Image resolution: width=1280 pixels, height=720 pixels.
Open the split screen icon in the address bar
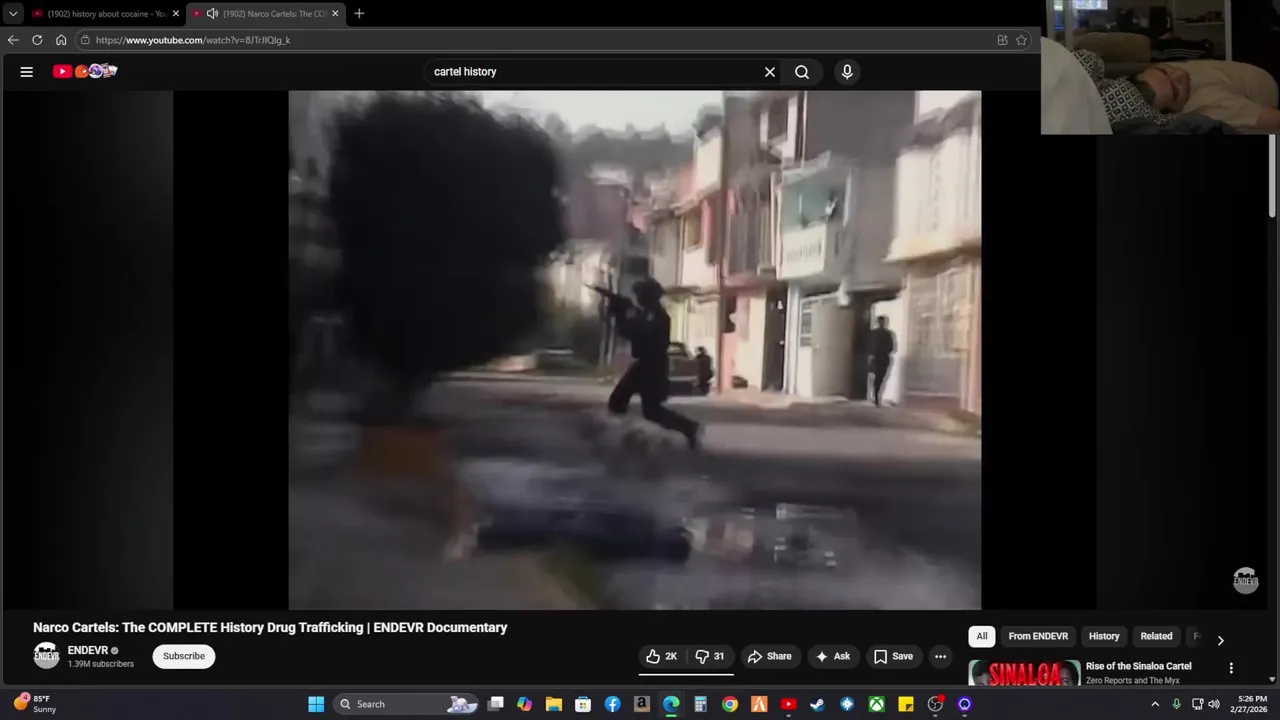pyautogui.click(x=1002, y=40)
